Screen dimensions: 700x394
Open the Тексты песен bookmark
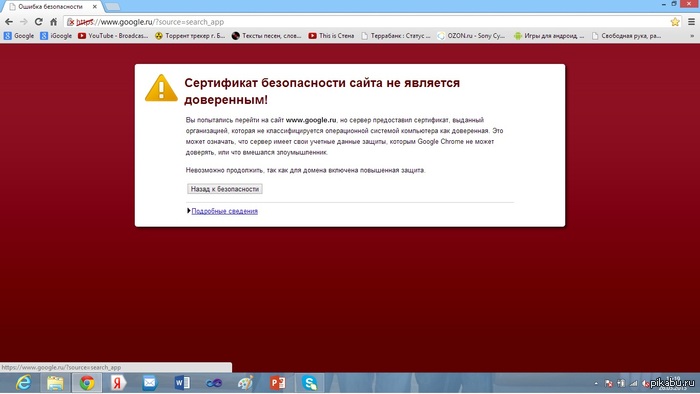[267, 36]
